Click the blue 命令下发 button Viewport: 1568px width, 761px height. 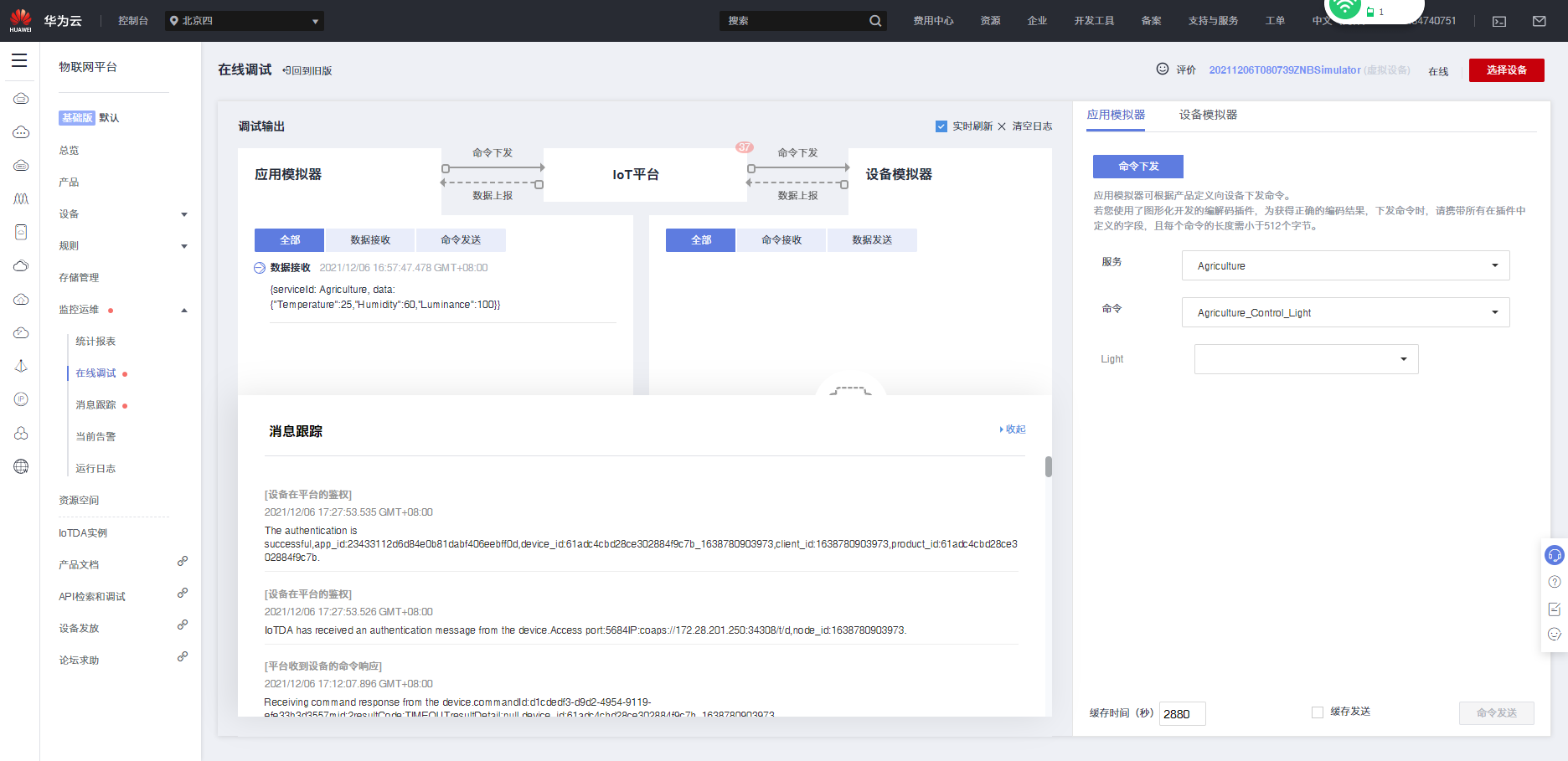coord(1138,167)
